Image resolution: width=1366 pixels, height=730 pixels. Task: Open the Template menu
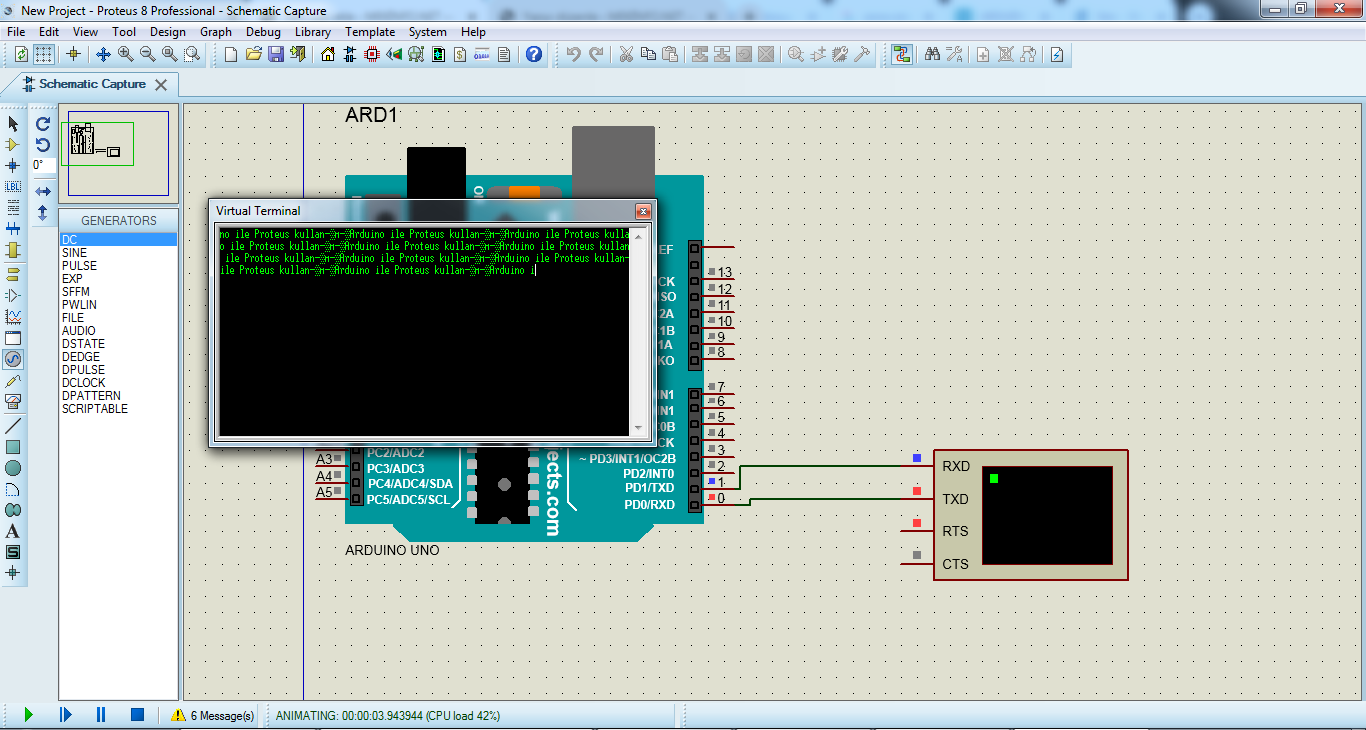pyautogui.click(x=370, y=32)
